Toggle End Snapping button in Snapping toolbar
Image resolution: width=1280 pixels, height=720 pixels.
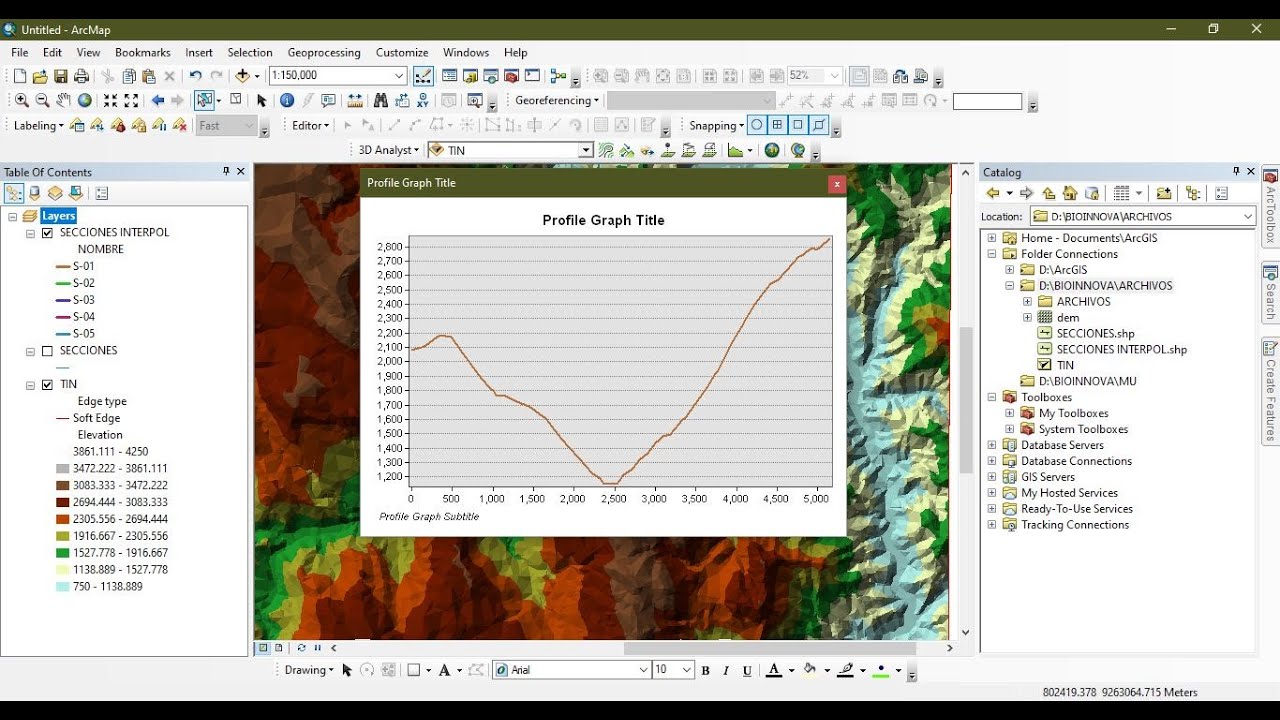tap(778, 126)
